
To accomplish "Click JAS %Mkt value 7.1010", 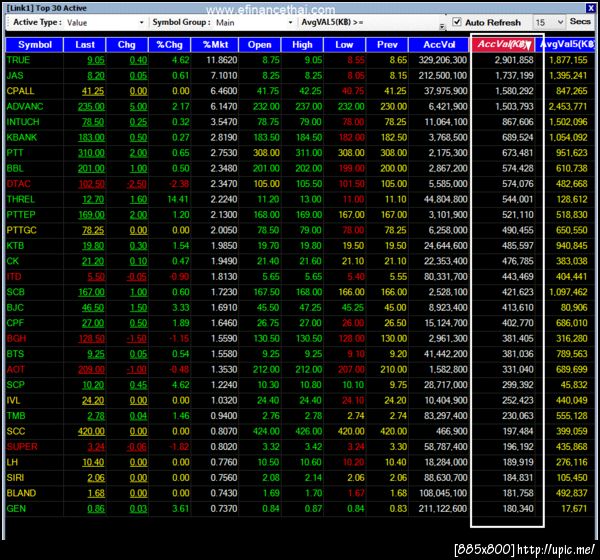I will tap(224, 76).
